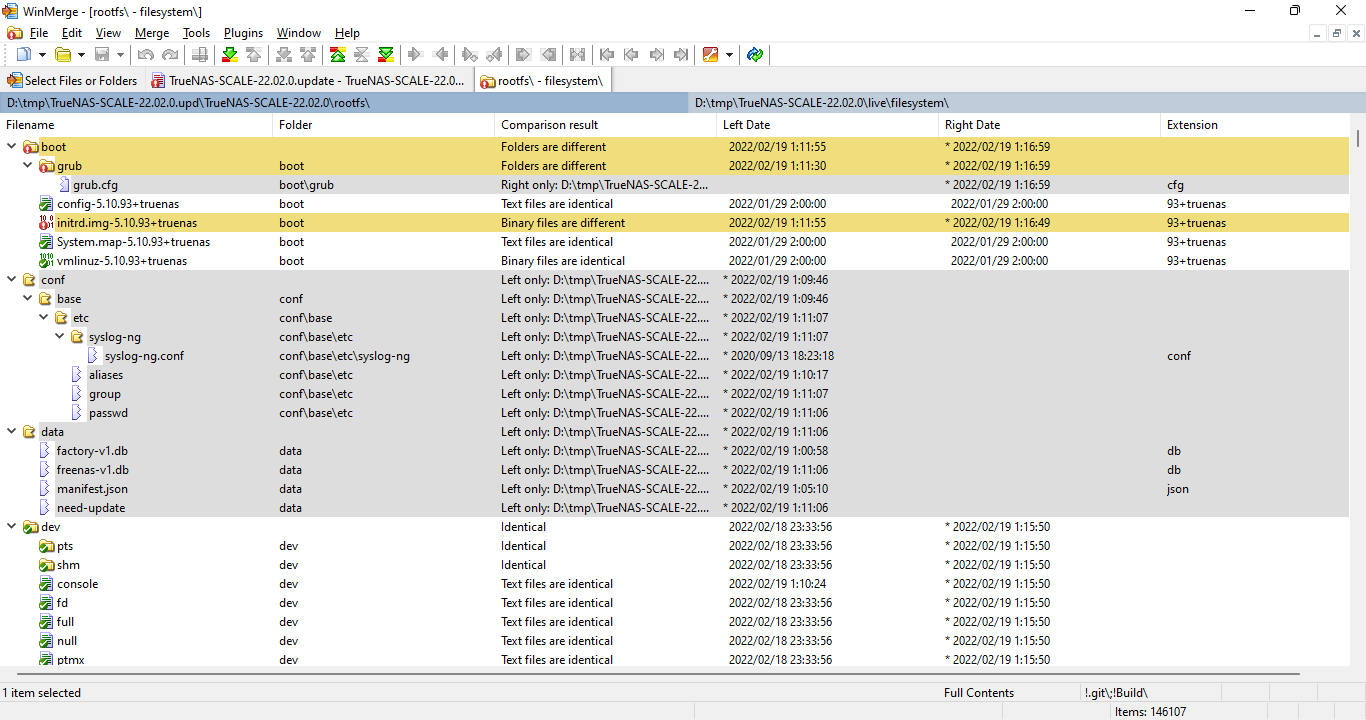
Task: Open the Plugins menu
Action: pos(243,33)
